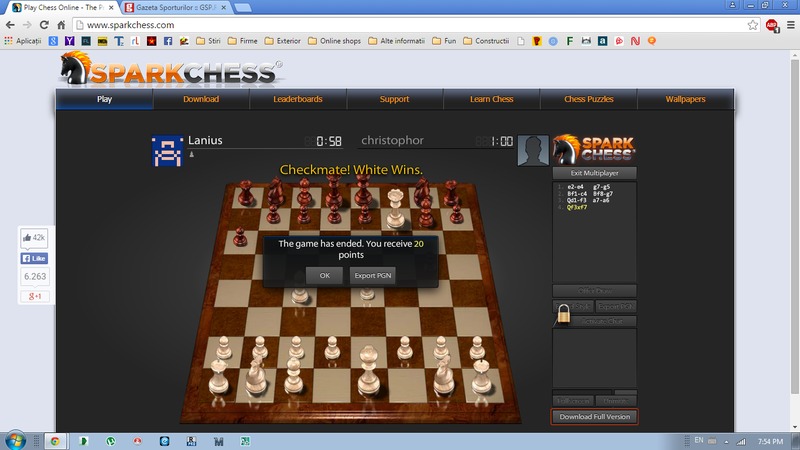Screen dimensions: 800x450
Task: Click the browser forward arrow
Action: click(27, 24)
